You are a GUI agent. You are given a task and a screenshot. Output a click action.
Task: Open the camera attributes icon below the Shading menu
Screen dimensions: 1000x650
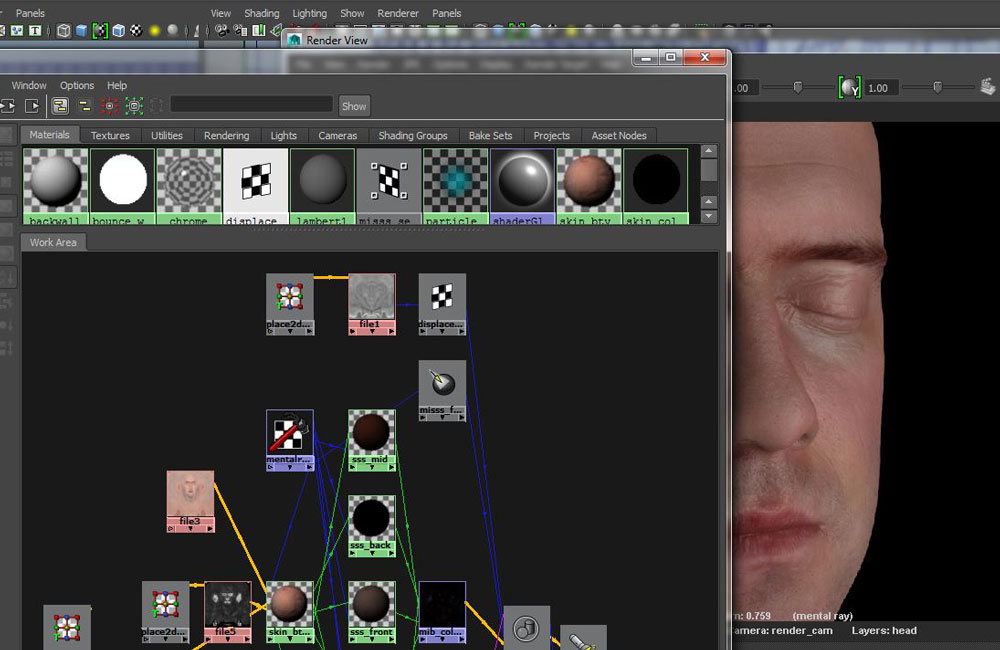240,31
